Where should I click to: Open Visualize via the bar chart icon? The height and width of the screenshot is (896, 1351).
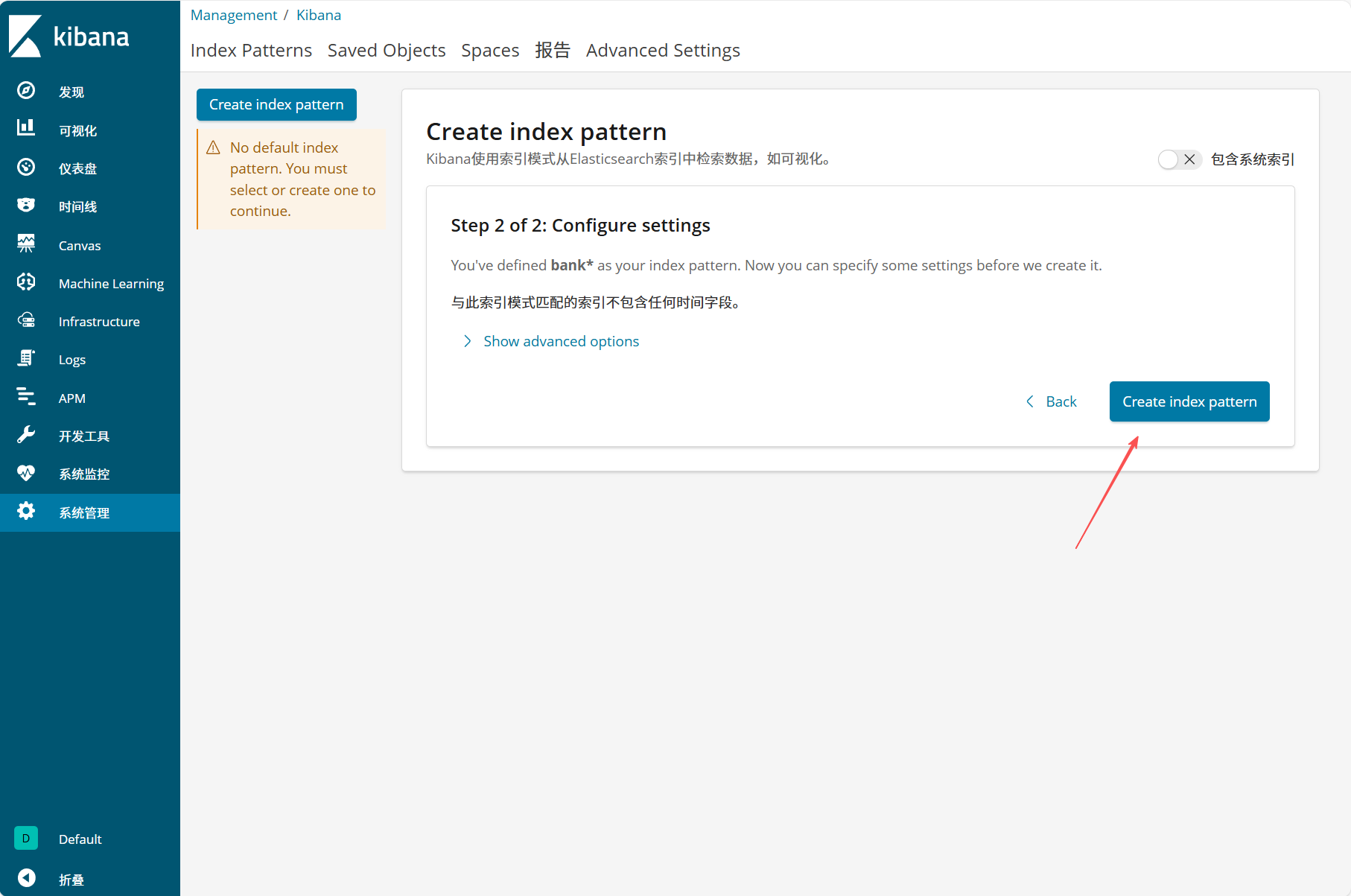click(26, 129)
